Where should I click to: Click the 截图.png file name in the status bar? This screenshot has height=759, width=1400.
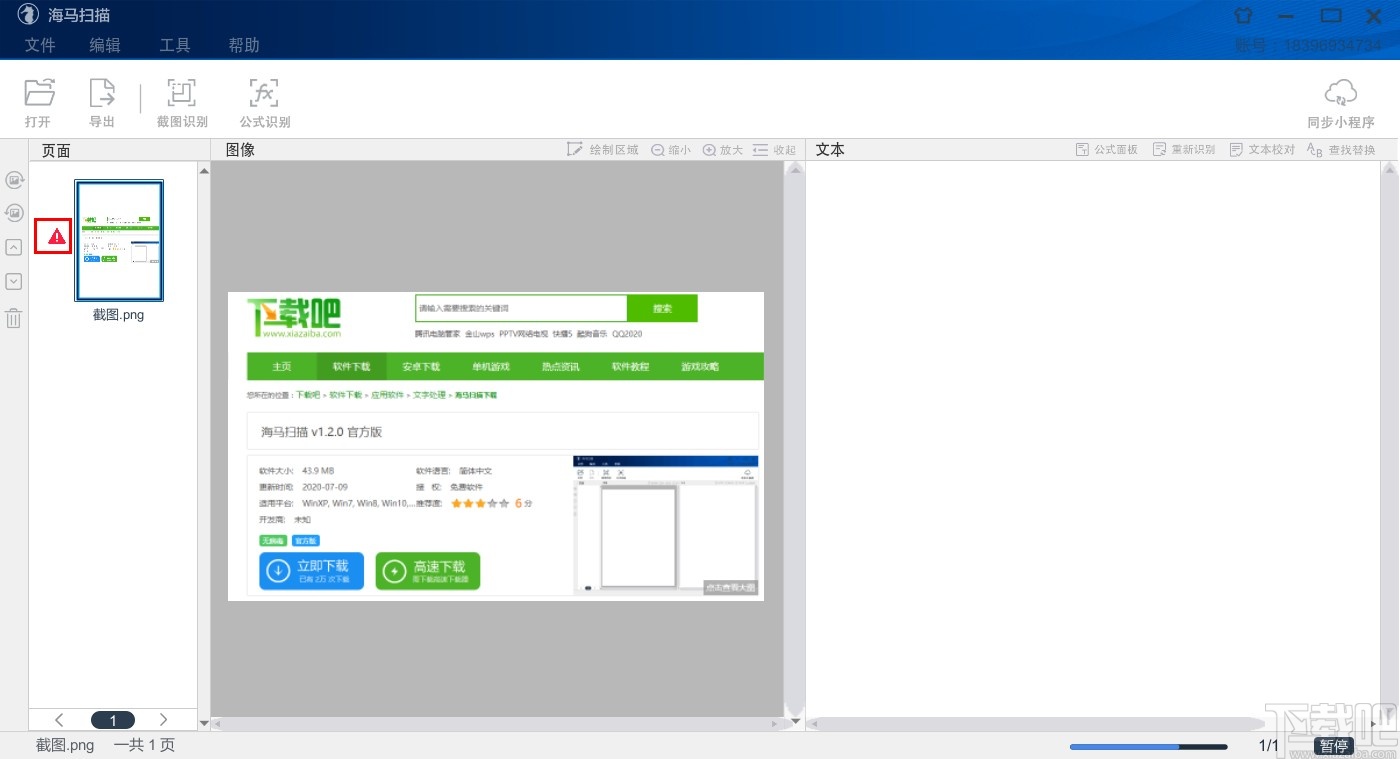(65, 745)
